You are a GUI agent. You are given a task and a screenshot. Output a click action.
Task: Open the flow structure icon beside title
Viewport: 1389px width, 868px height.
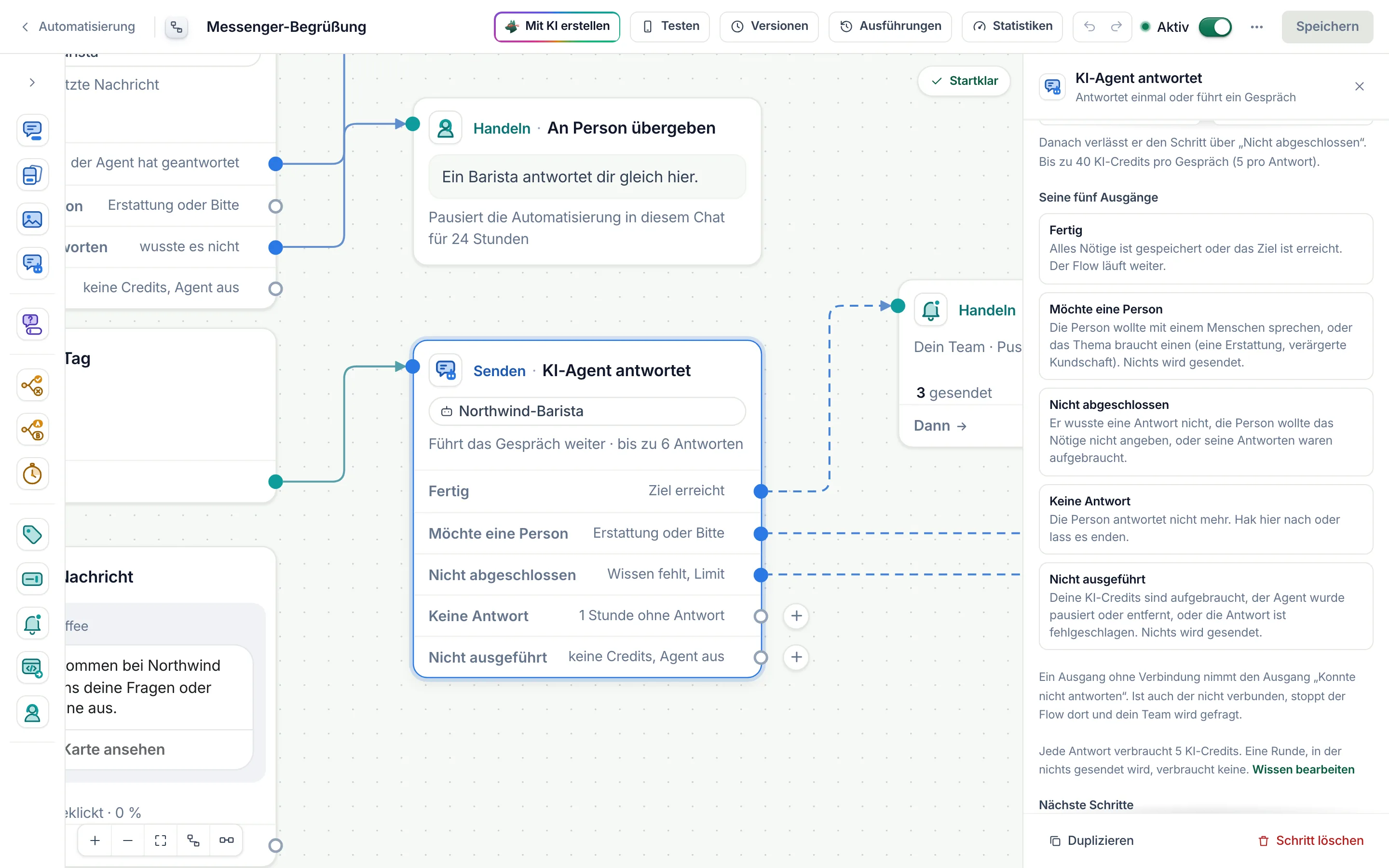(x=177, y=27)
